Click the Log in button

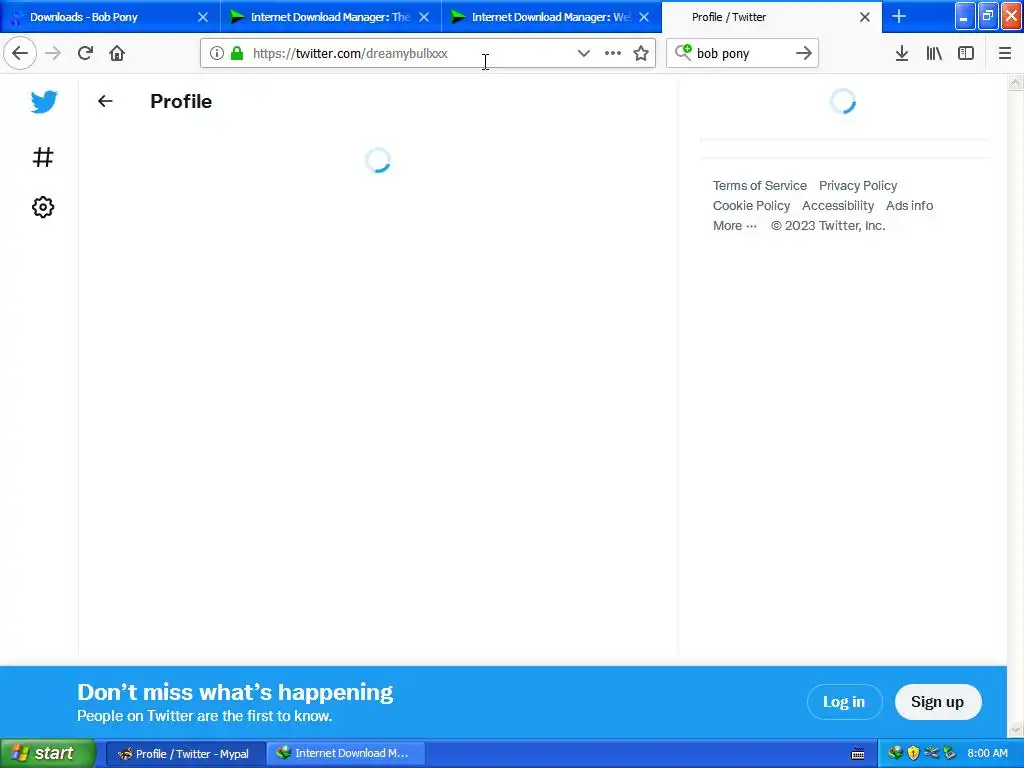844,702
